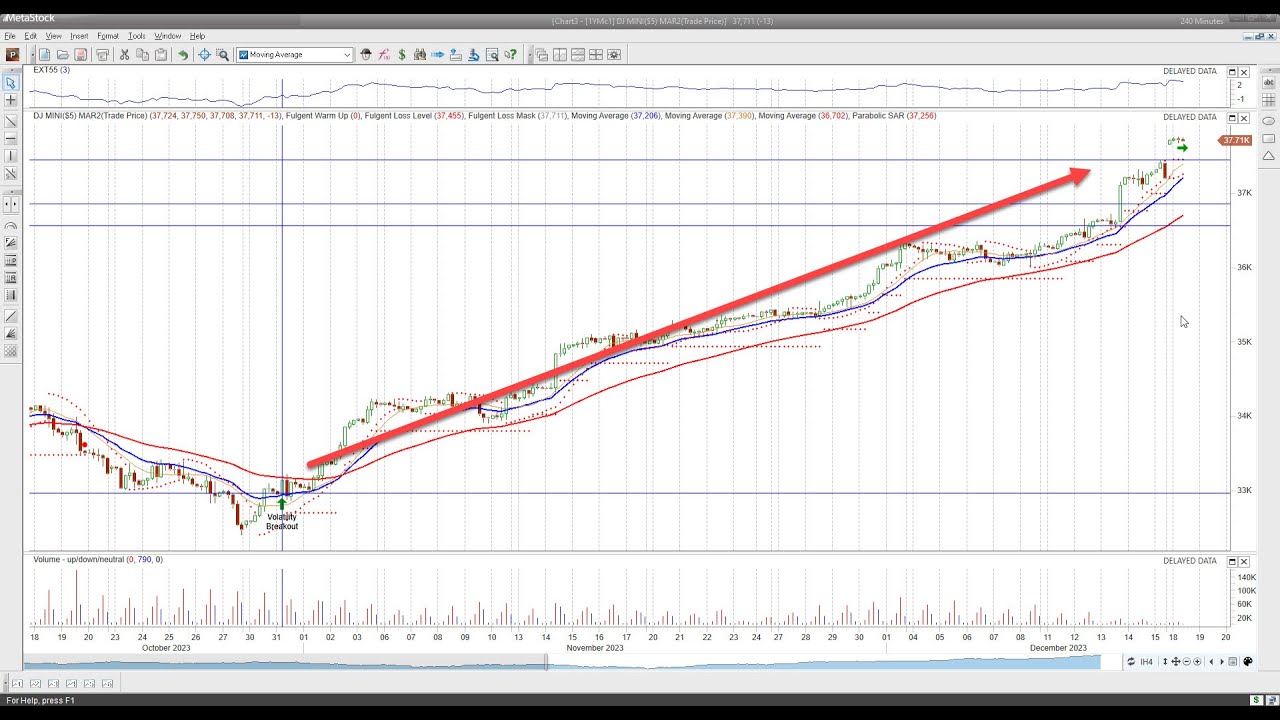
Task: Click the EXT55 (3) pane title
Action: [52, 70]
